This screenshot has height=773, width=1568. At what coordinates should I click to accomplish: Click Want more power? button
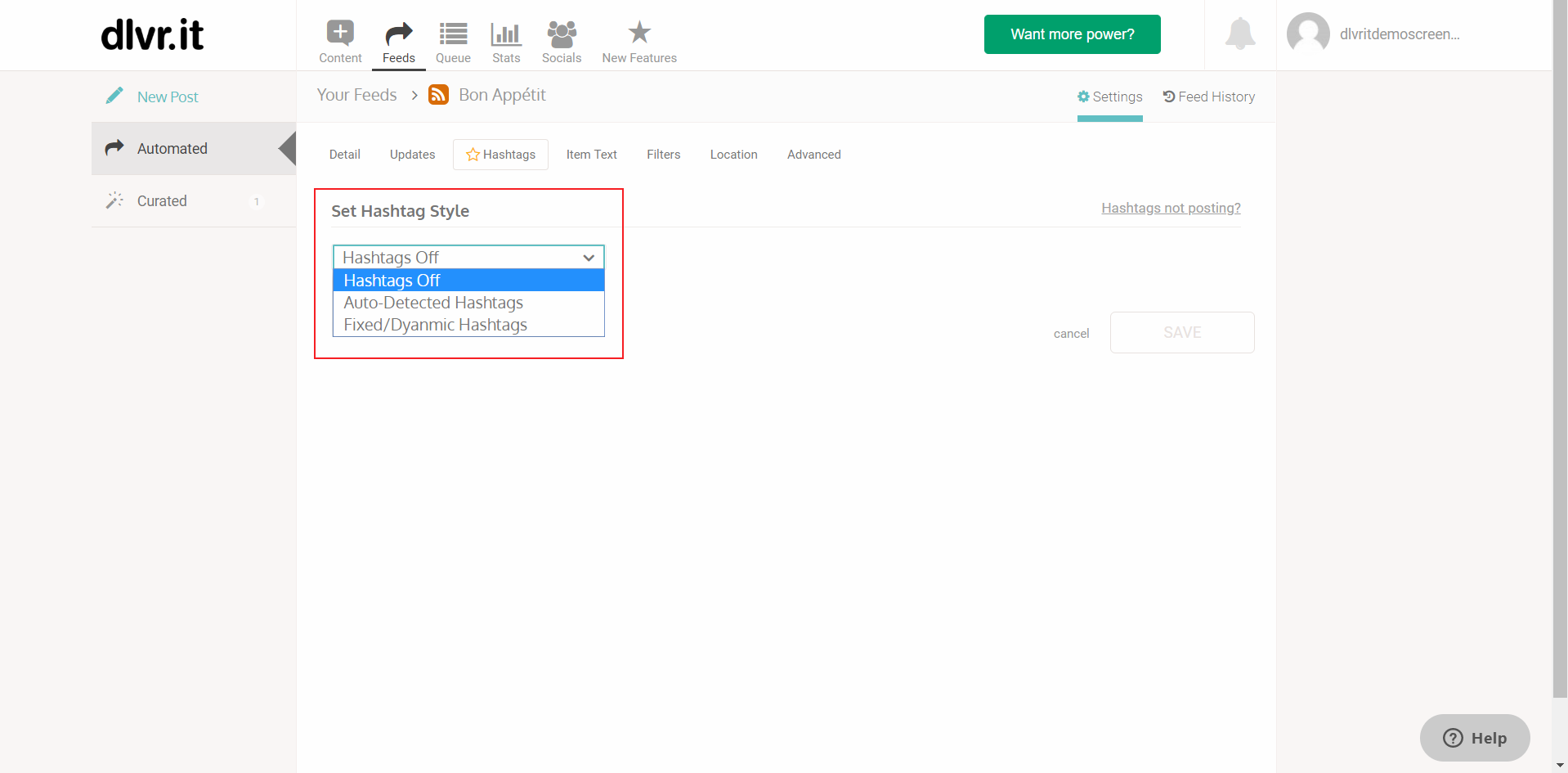[1073, 34]
